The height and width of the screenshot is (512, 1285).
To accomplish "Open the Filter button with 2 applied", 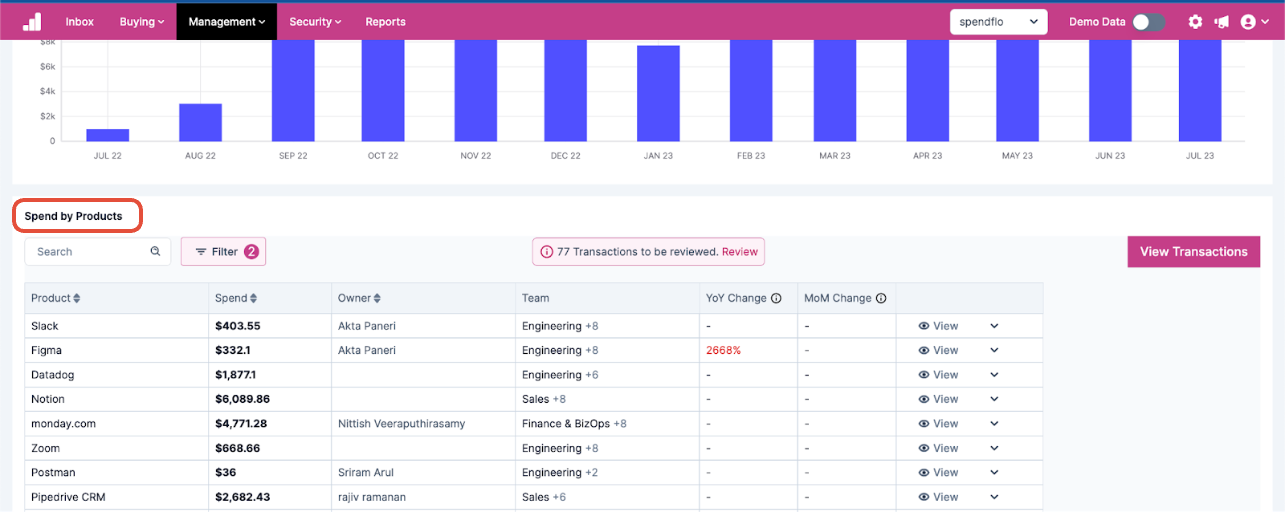I will coord(223,252).
